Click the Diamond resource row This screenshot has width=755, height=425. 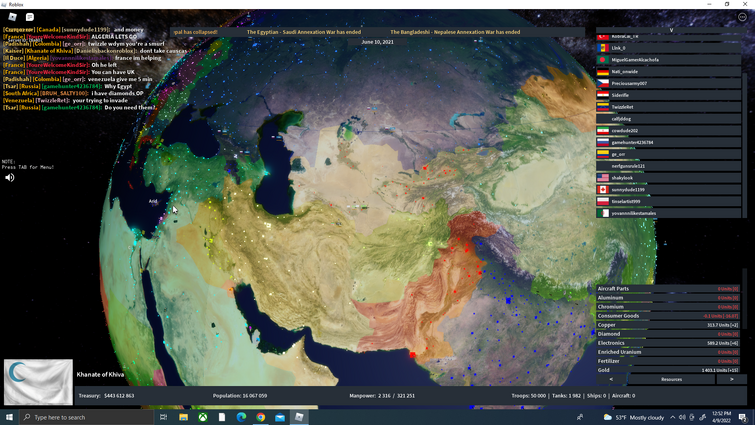(x=668, y=334)
